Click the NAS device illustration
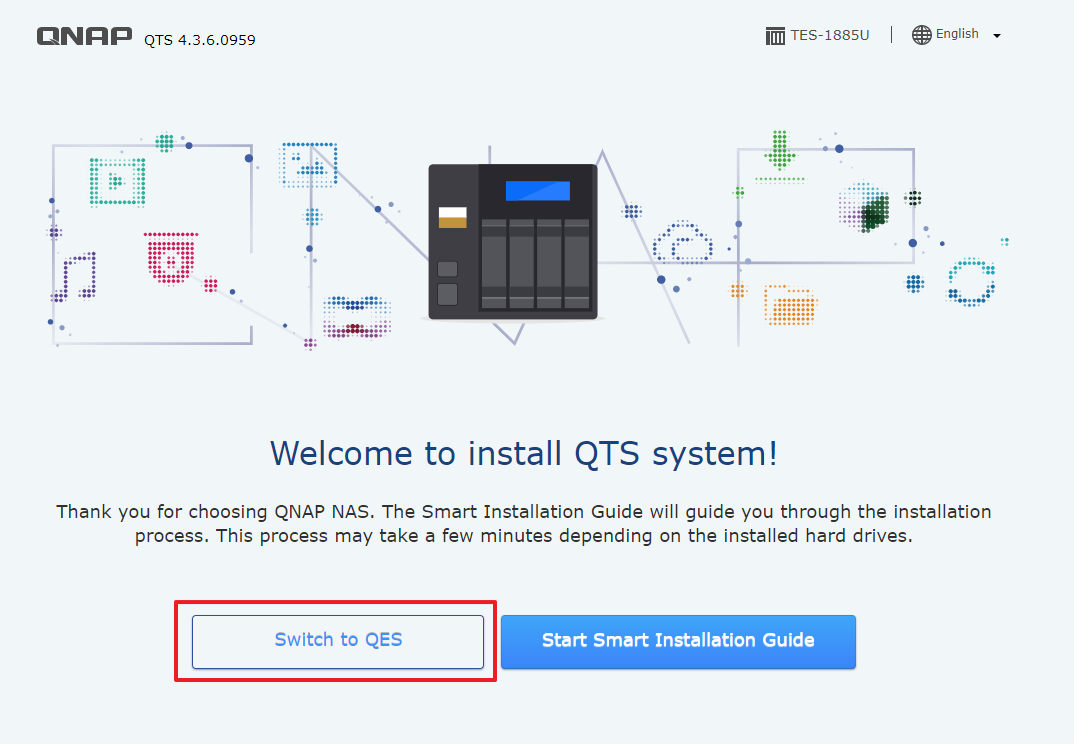Screen dimensions: 1074x744 click(512, 242)
